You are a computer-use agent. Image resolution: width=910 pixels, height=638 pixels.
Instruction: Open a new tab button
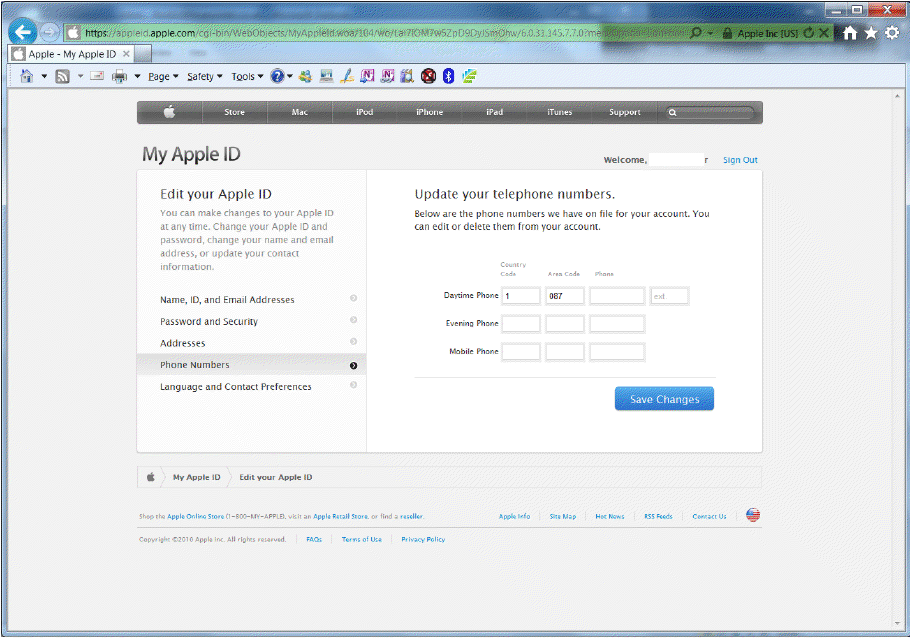143,54
